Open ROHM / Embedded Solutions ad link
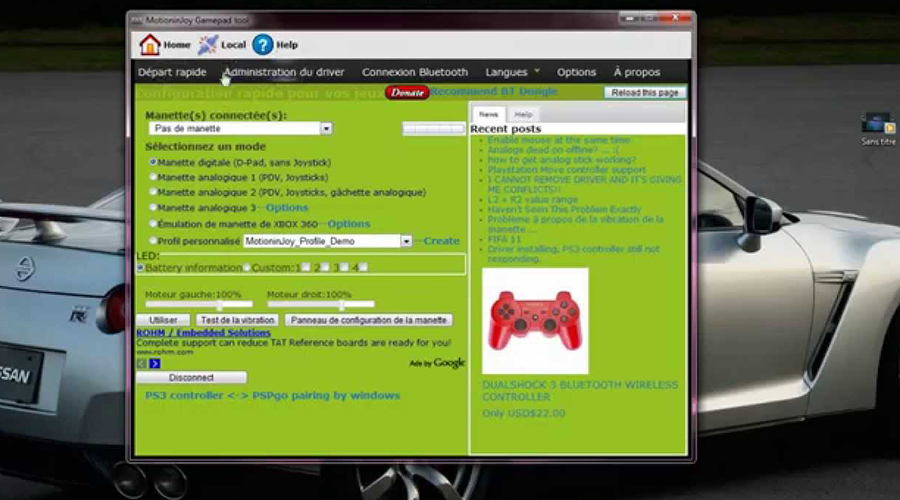The image size is (900, 500). pyautogui.click(x=203, y=333)
